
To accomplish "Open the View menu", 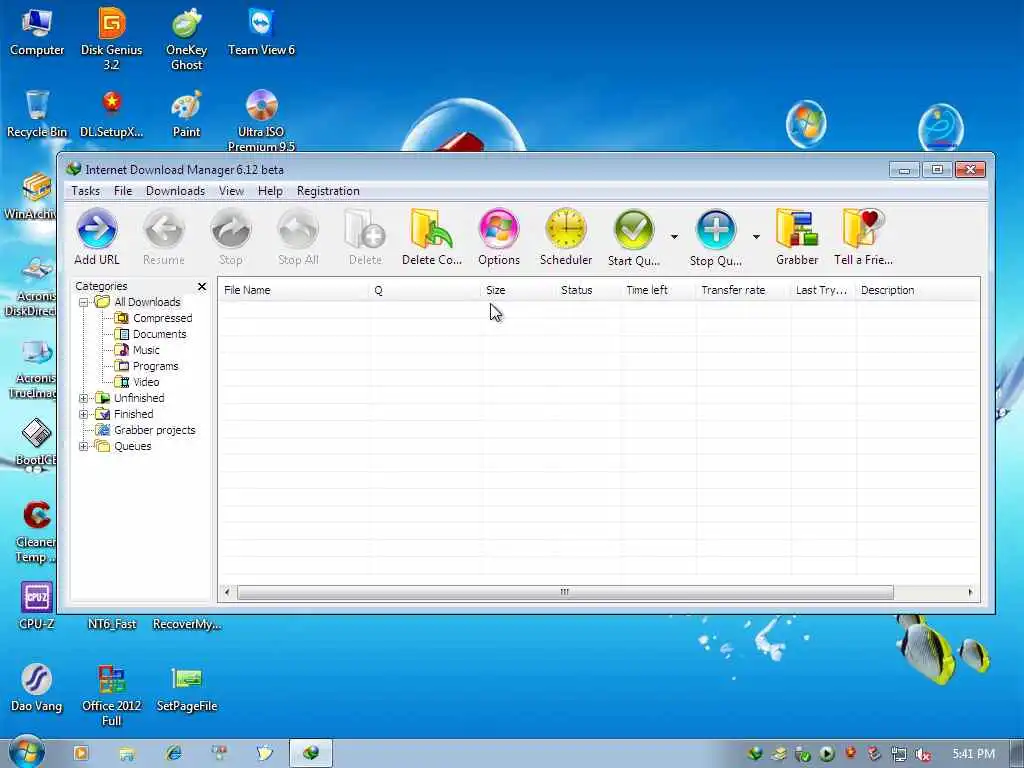I will [231, 191].
